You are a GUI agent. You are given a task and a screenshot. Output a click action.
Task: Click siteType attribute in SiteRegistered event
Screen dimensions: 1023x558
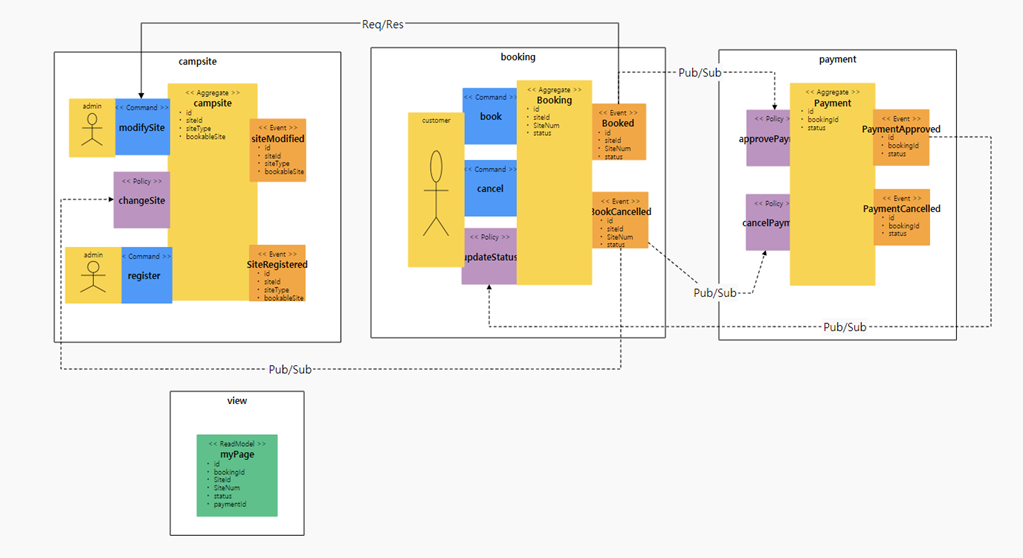(277, 290)
